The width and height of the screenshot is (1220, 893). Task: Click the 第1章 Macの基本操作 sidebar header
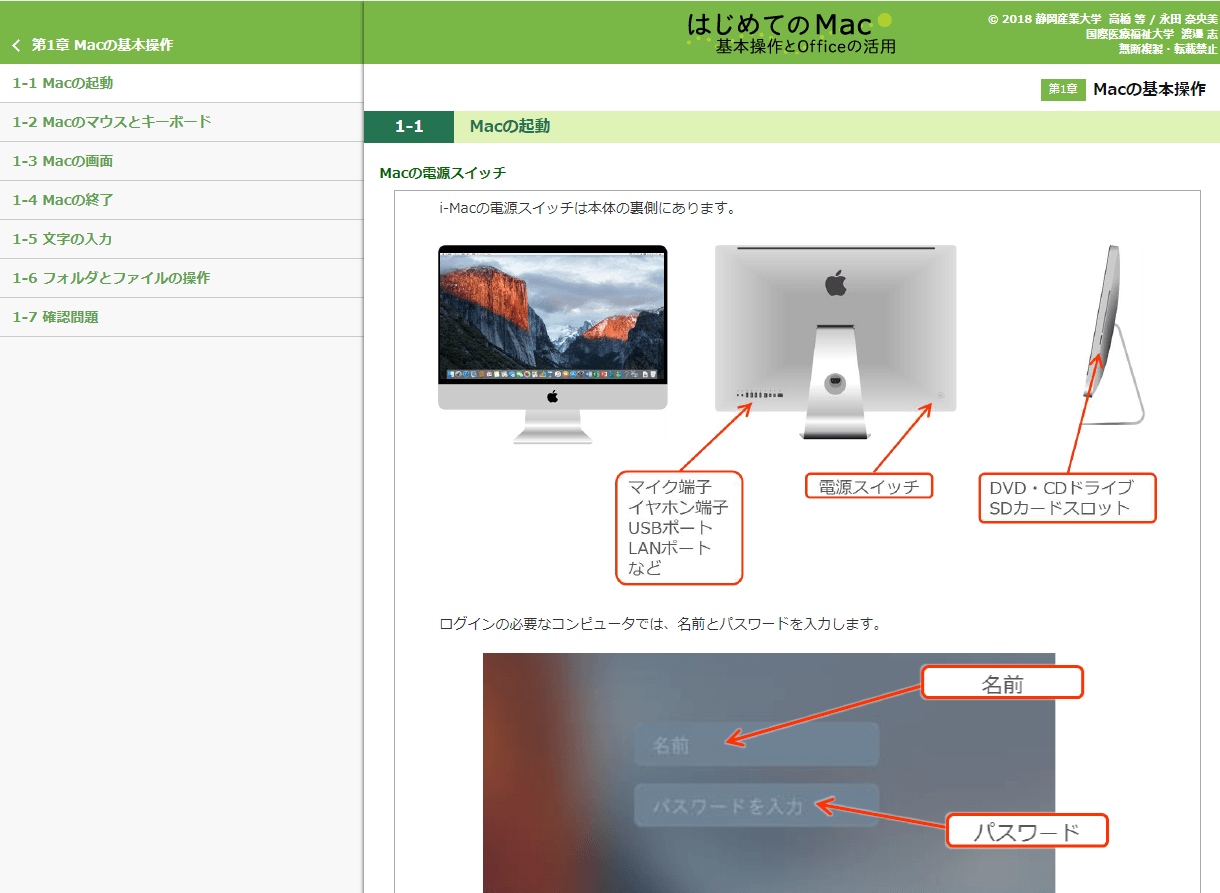102,45
